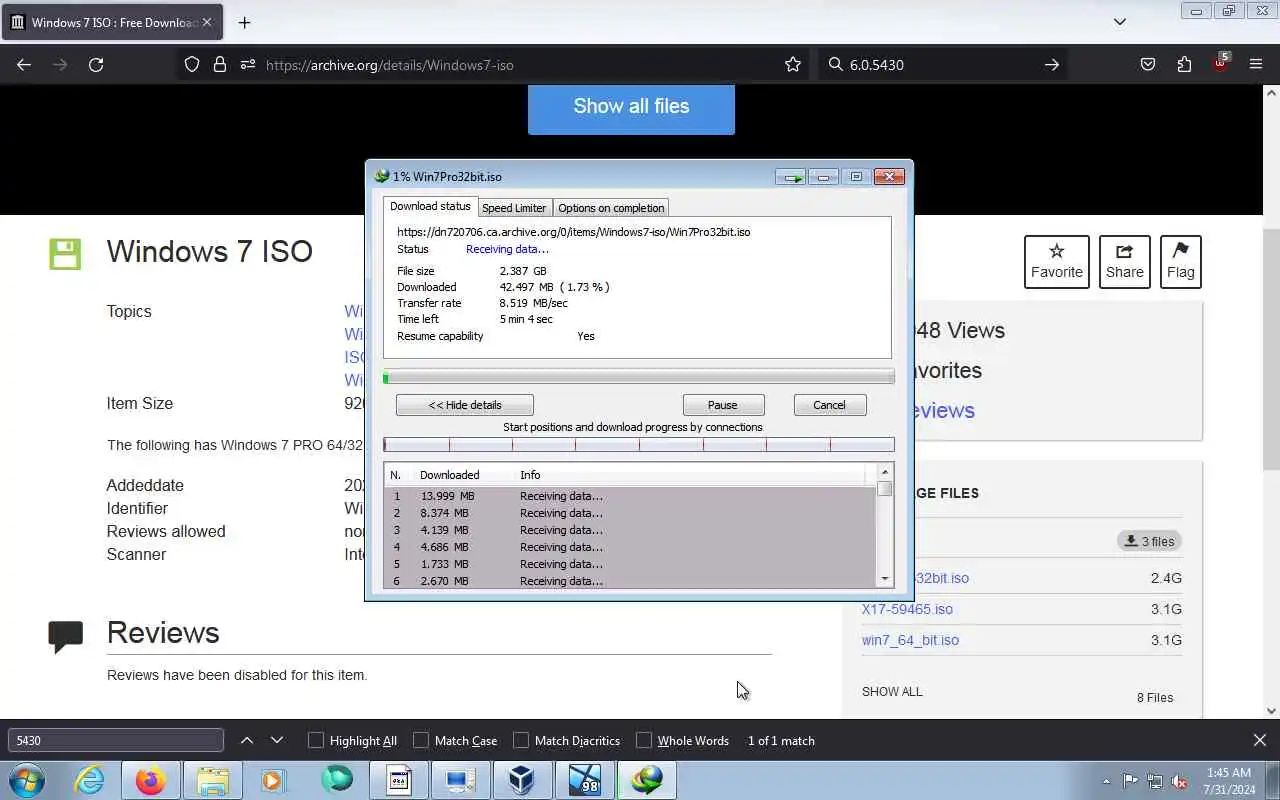Enable Match Case checkbox
The height and width of the screenshot is (800, 1280).
click(421, 741)
